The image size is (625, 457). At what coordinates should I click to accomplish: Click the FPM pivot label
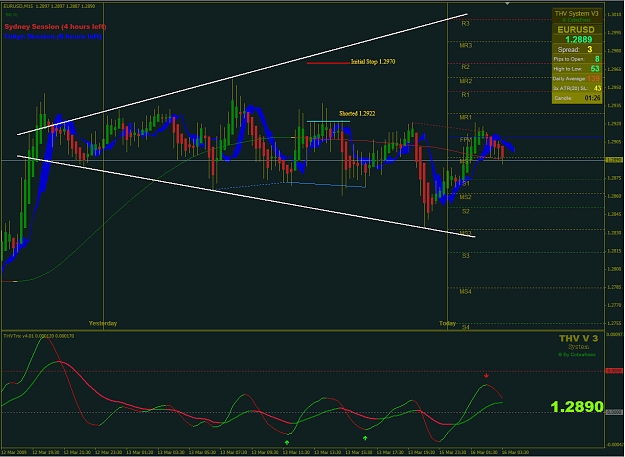coord(466,140)
